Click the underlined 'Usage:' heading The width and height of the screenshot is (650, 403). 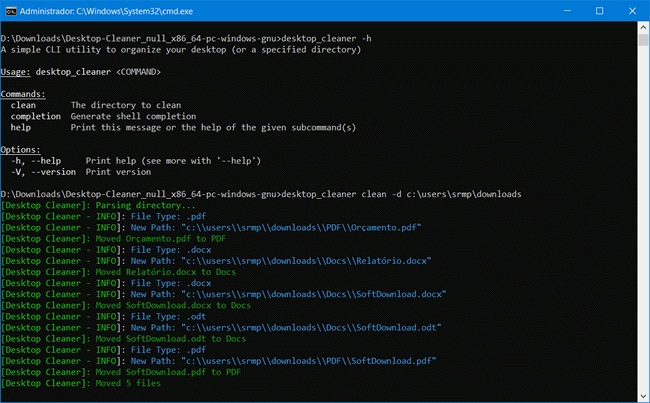15,72
